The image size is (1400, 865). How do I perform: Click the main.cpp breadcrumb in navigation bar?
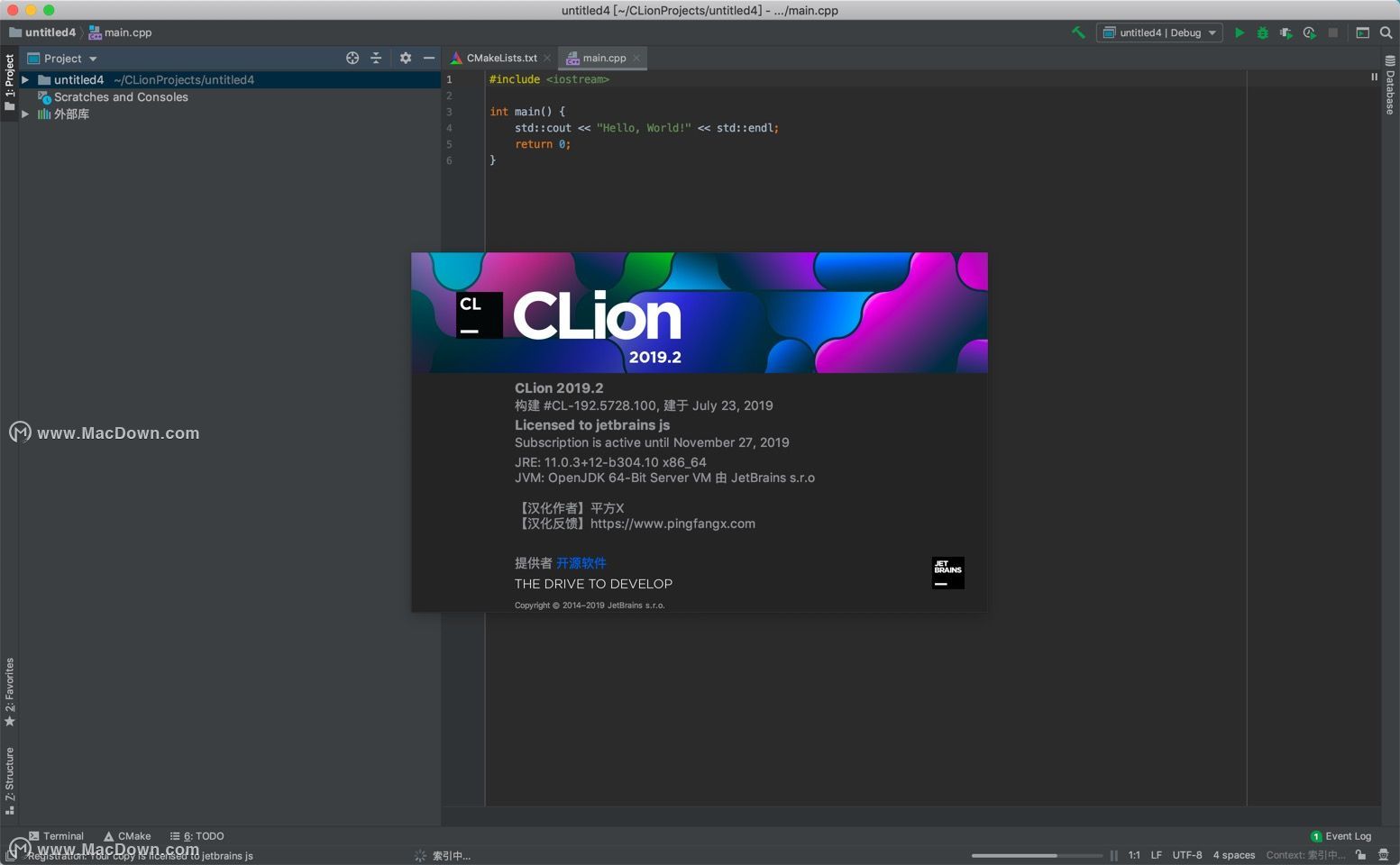click(x=120, y=32)
